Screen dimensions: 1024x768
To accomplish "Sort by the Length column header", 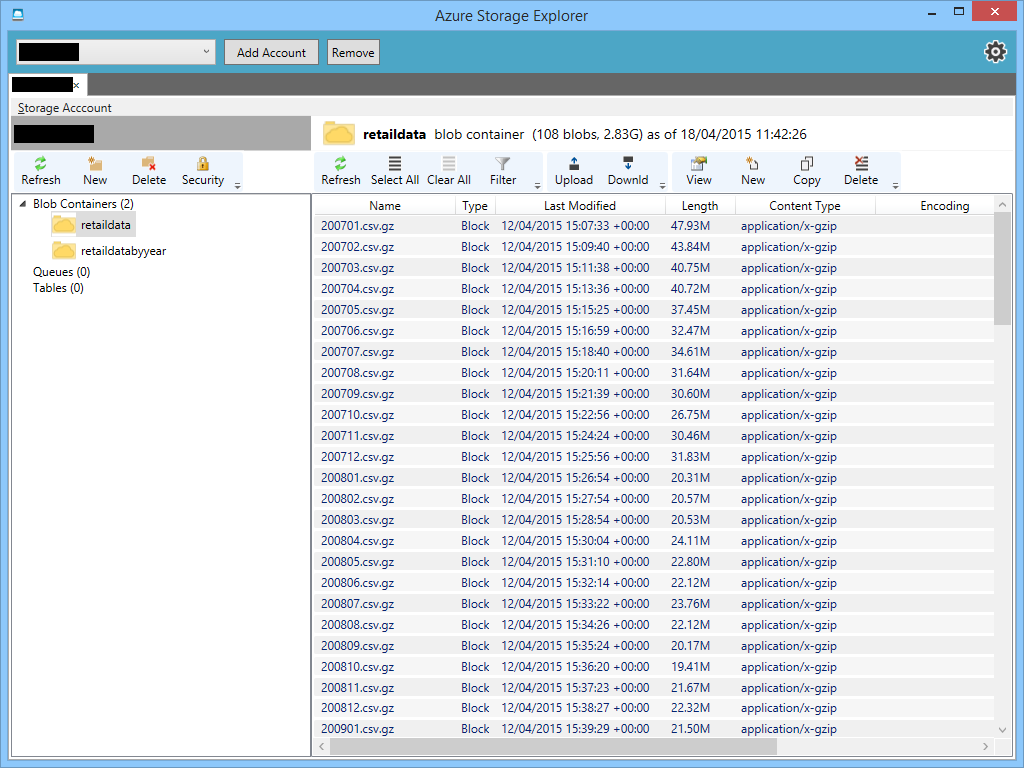I will tap(700, 206).
